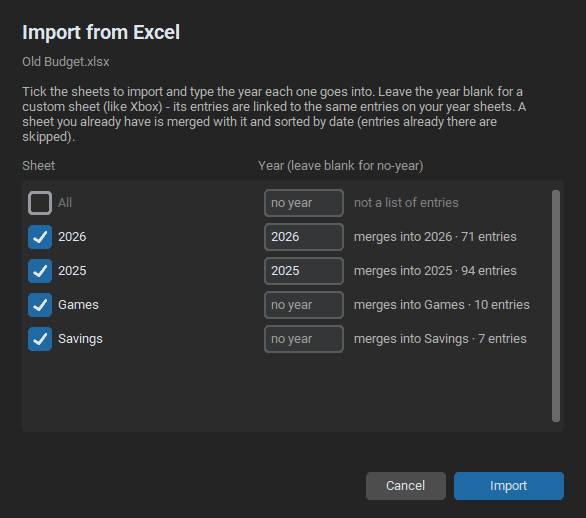The height and width of the screenshot is (518, 586).
Task: Click the Savings row year field
Action: 304,339
